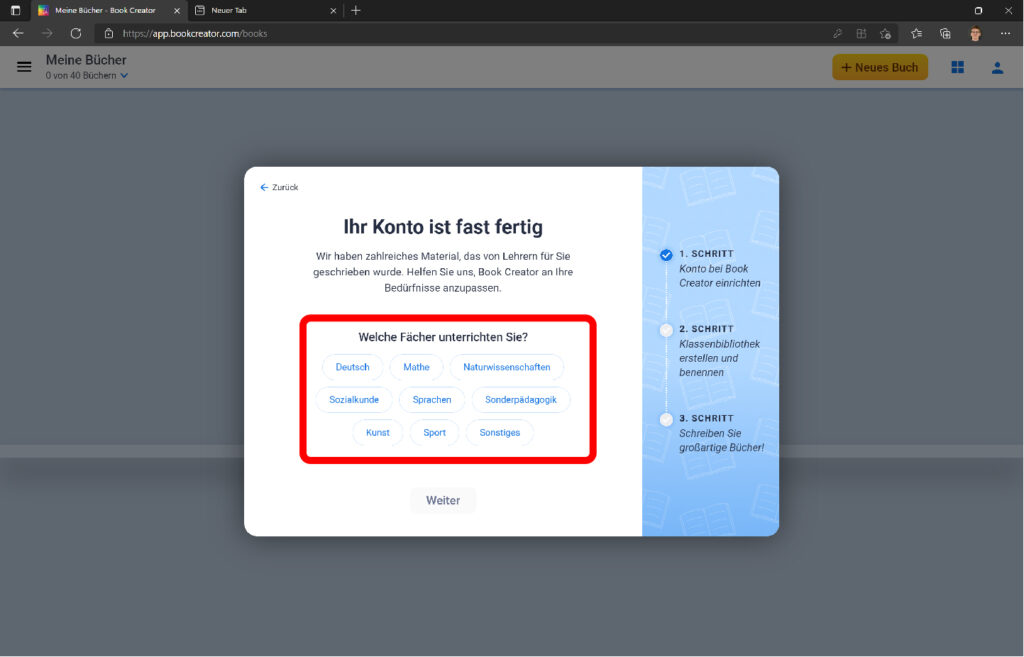Toggle the Naturwissenschaften subject chip

(x=506, y=367)
